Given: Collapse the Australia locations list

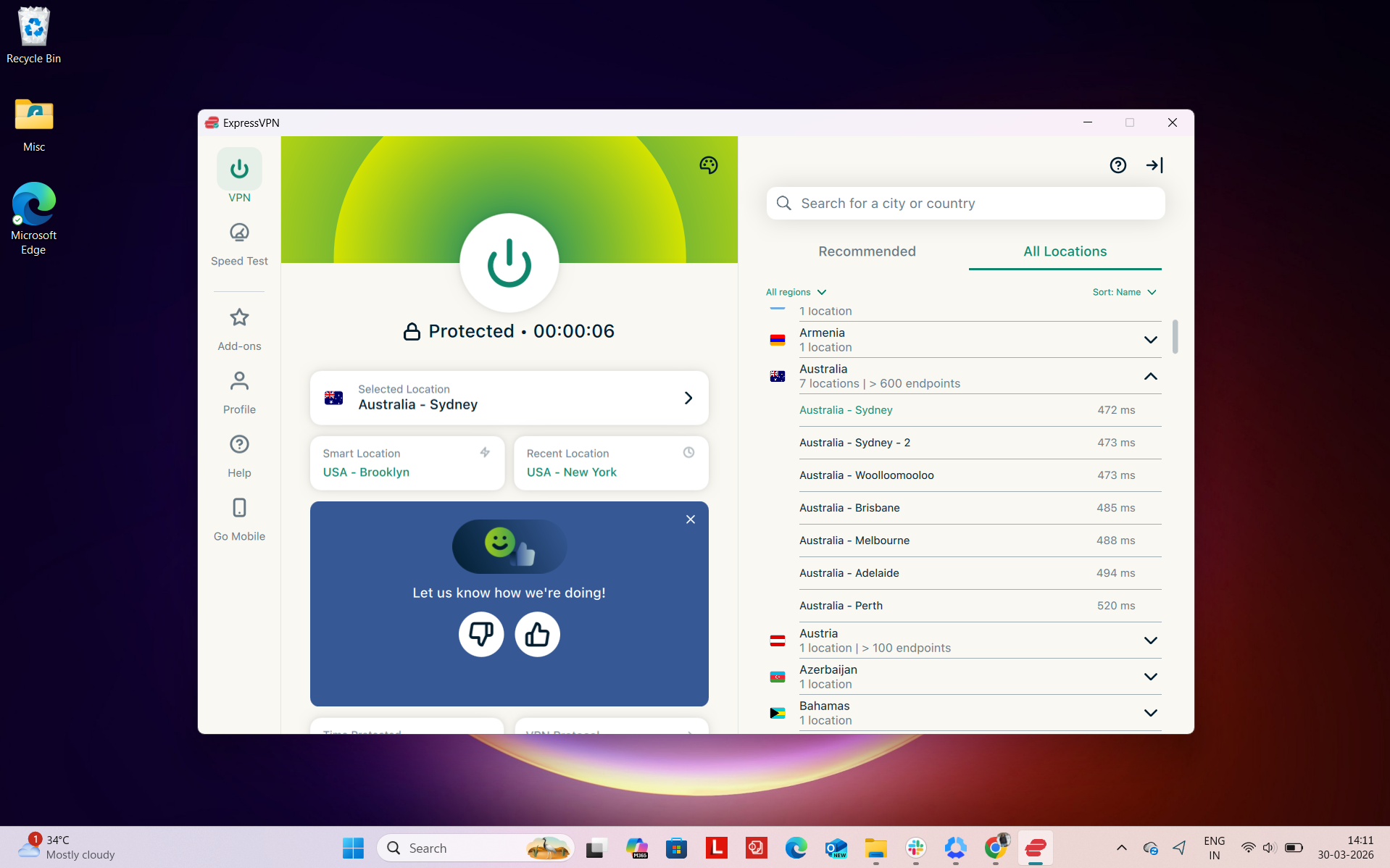Looking at the screenshot, I should point(1150,376).
